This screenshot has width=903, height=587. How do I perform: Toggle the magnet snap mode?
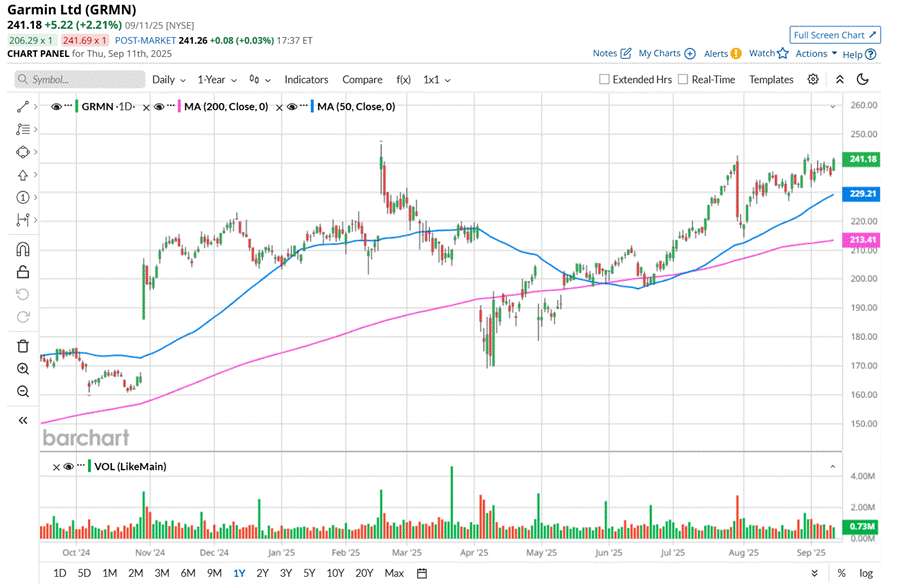click(x=22, y=249)
